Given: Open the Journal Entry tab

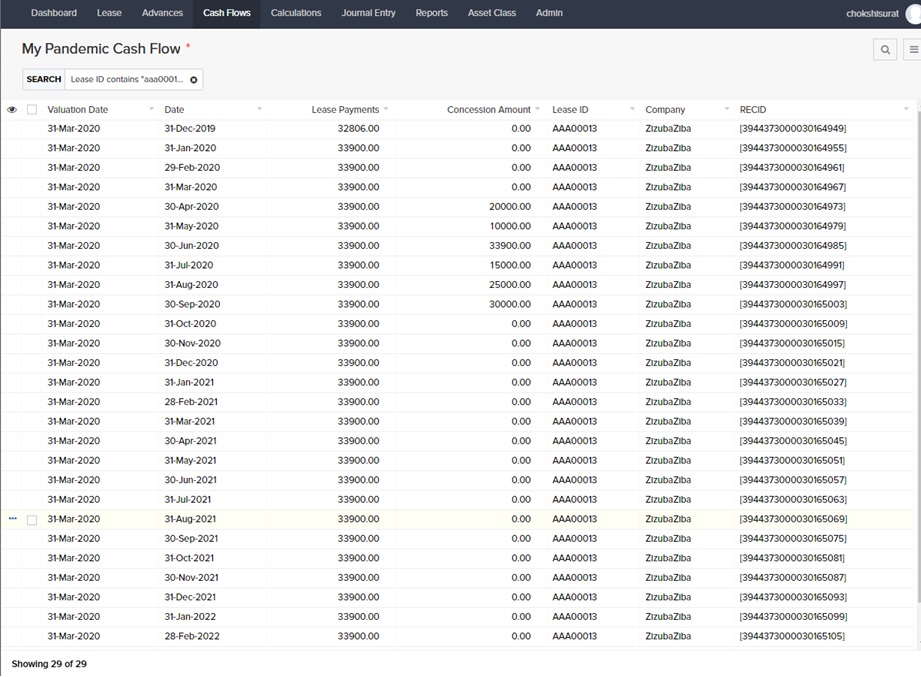Looking at the screenshot, I should click(x=368, y=13).
